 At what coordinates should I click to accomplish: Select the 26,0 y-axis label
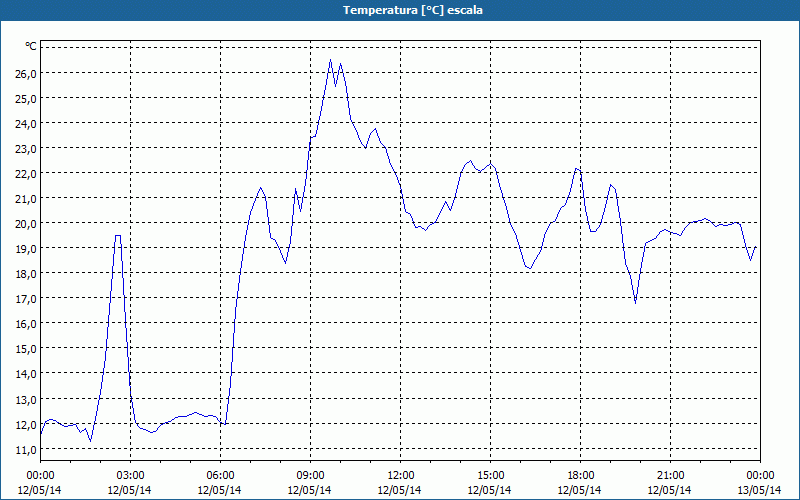pos(26,74)
